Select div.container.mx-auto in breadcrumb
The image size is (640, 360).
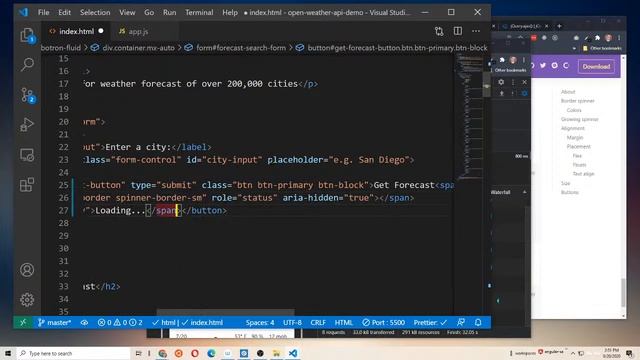138,48
